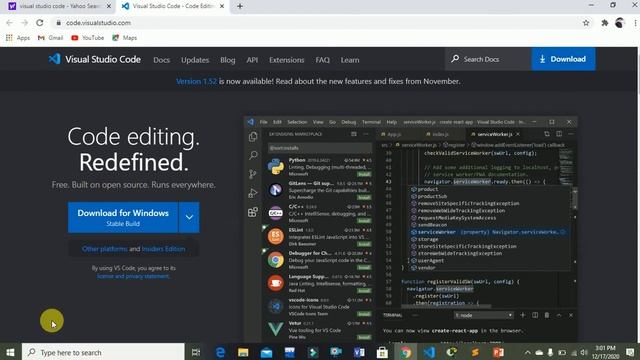
Task: Click the blue Download button in header
Action: (x=563, y=59)
